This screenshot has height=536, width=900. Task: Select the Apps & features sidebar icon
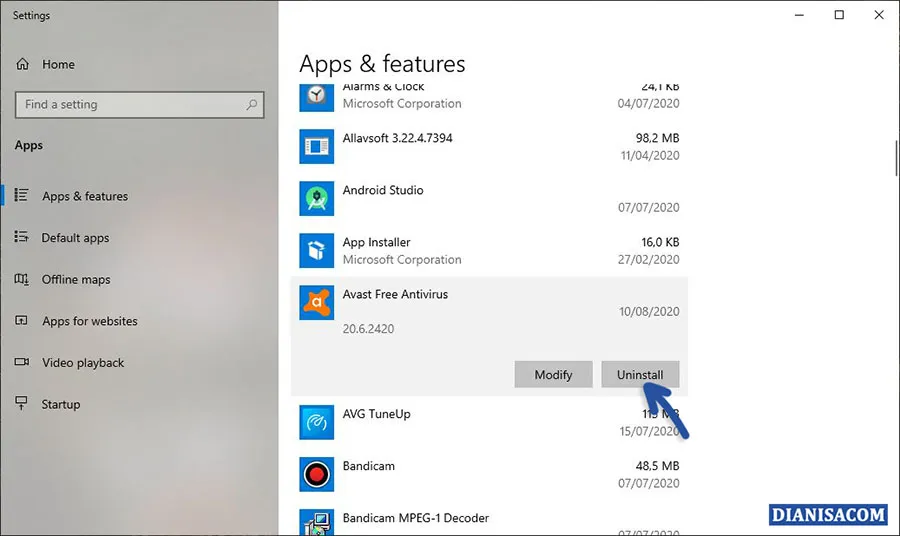click(21, 196)
